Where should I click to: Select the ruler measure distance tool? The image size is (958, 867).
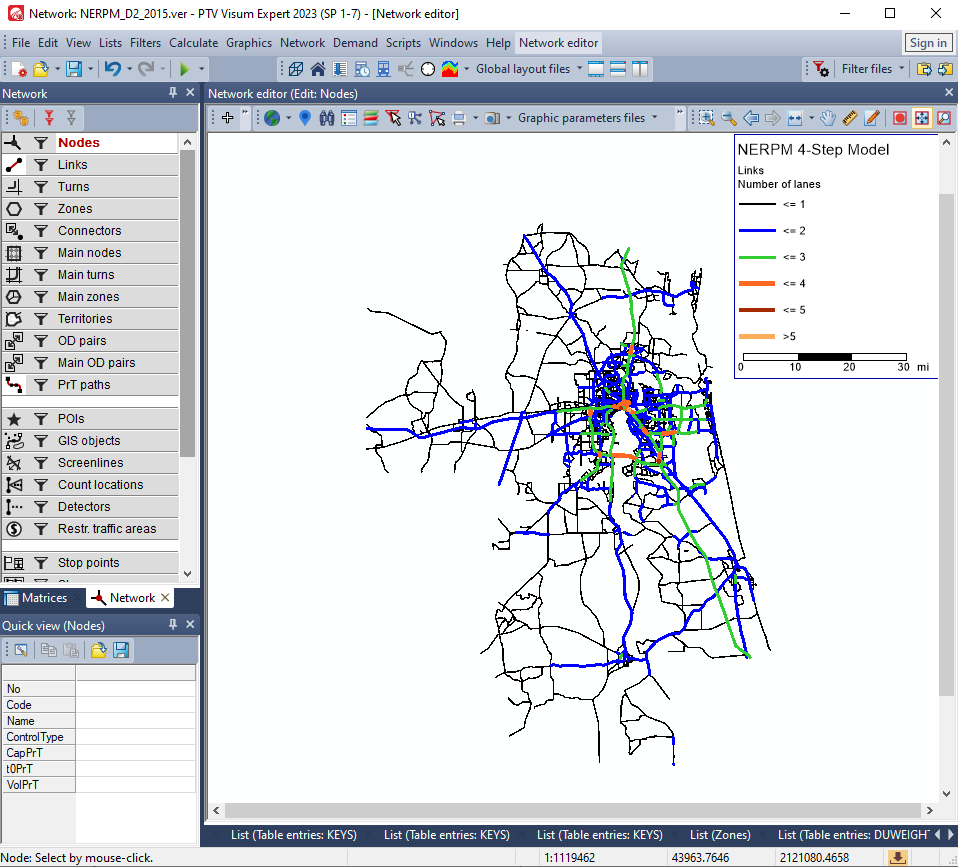click(850, 118)
